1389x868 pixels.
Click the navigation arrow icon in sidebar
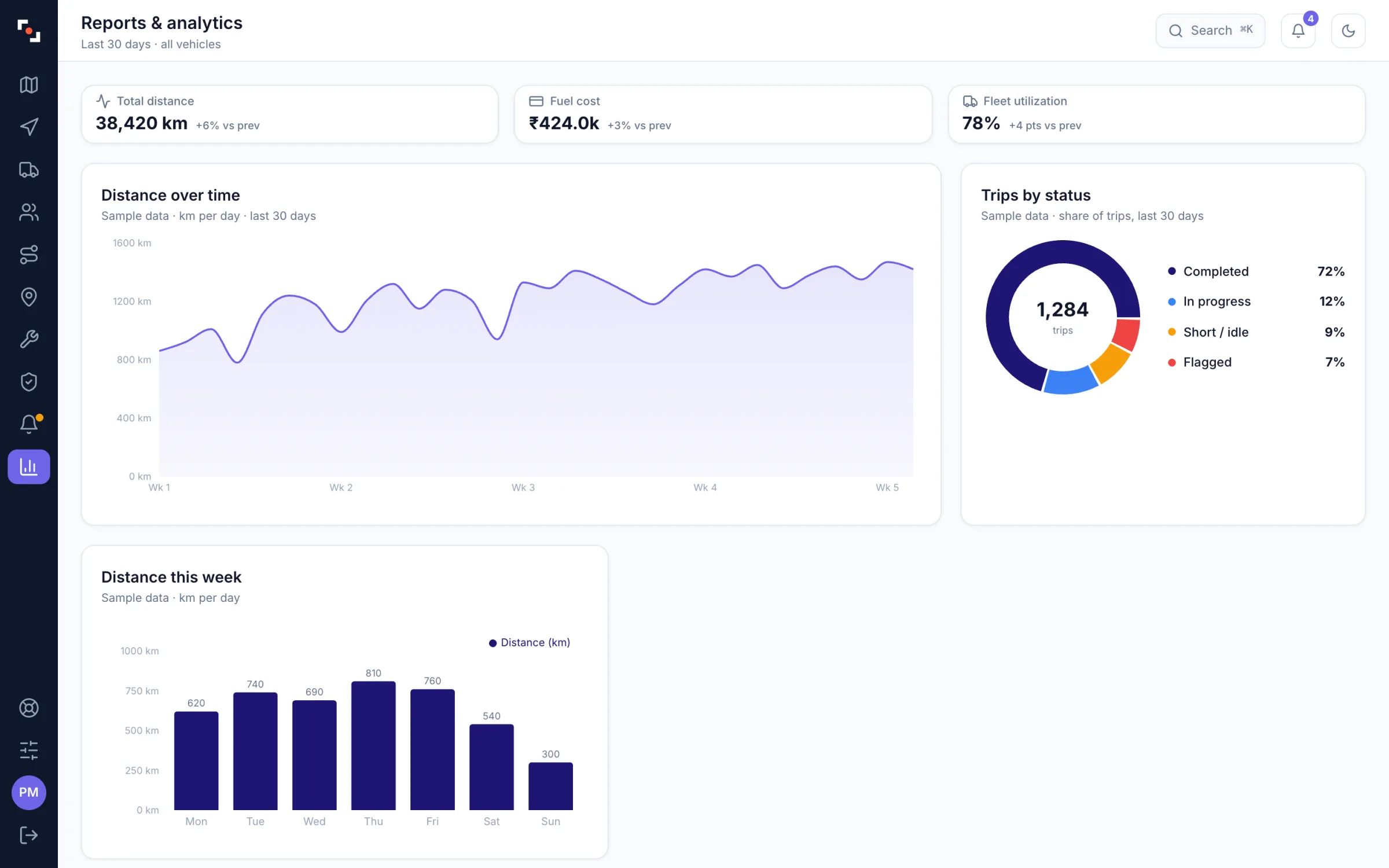[28, 127]
